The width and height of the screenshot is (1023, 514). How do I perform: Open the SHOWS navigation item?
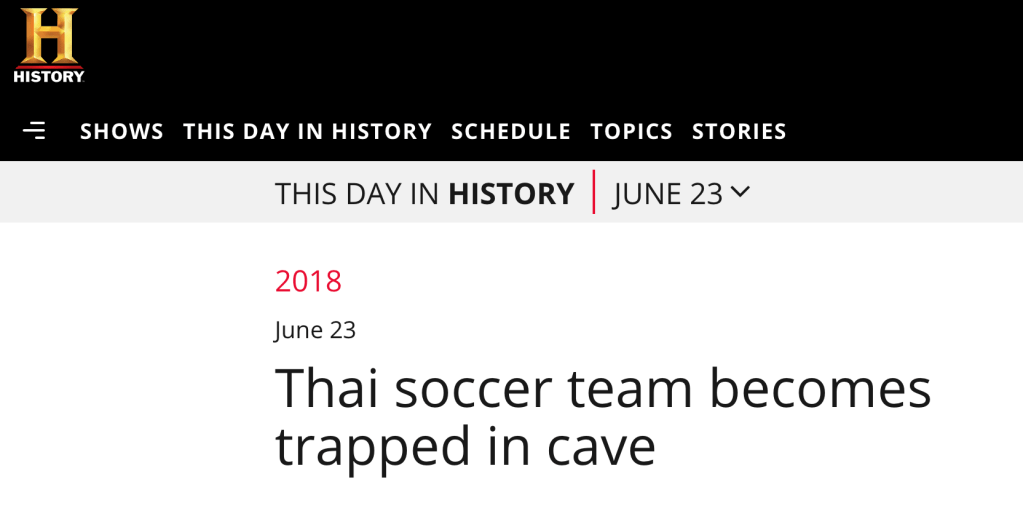pyautogui.click(x=122, y=131)
